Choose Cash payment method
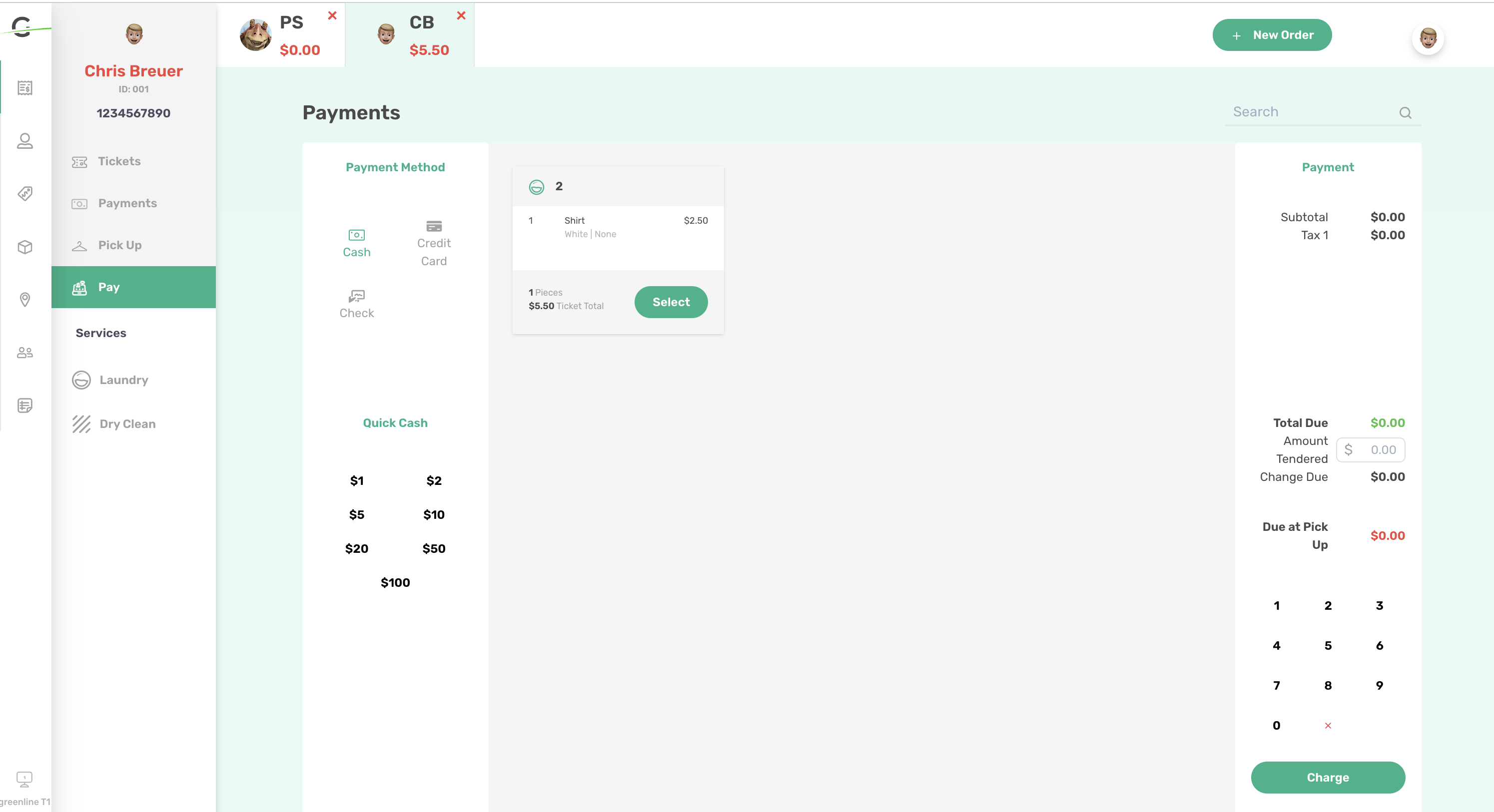This screenshot has height=812, width=1494. pyautogui.click(x=356, y=243)
